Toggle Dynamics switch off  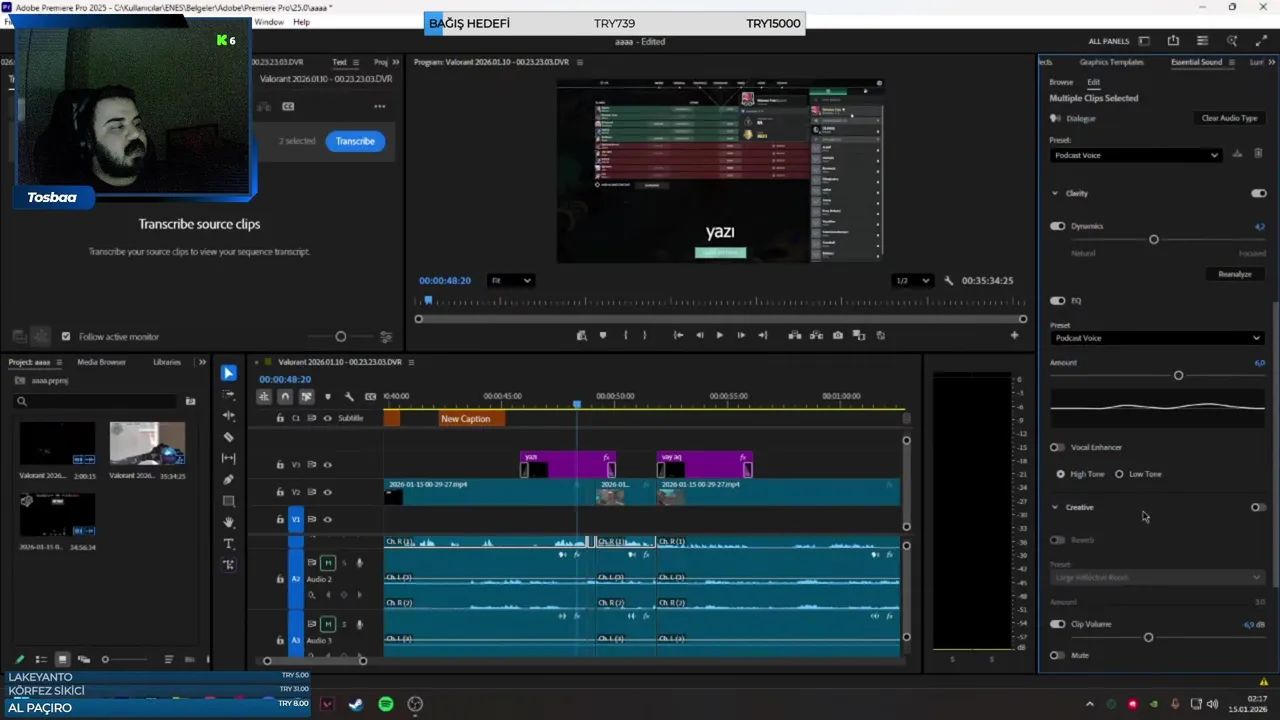pyautogui.click(x=1057, y=226)
